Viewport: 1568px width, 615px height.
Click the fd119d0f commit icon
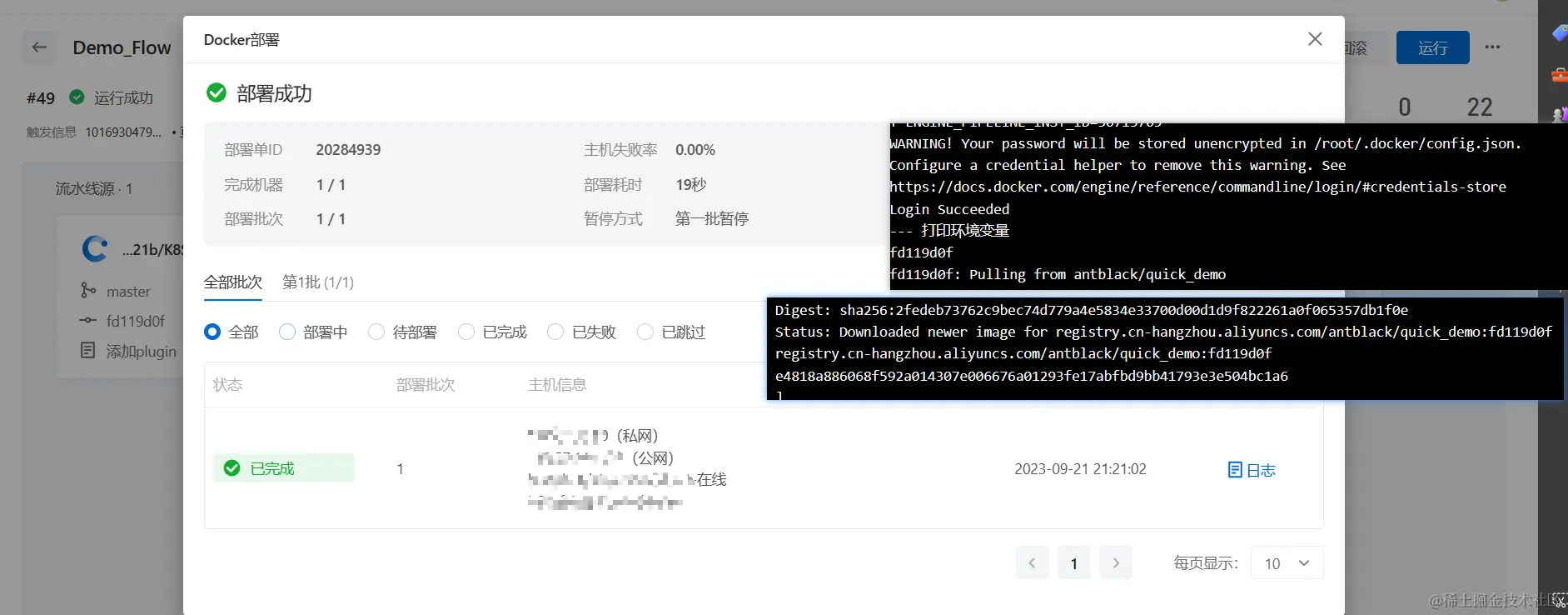pos(88,321)
